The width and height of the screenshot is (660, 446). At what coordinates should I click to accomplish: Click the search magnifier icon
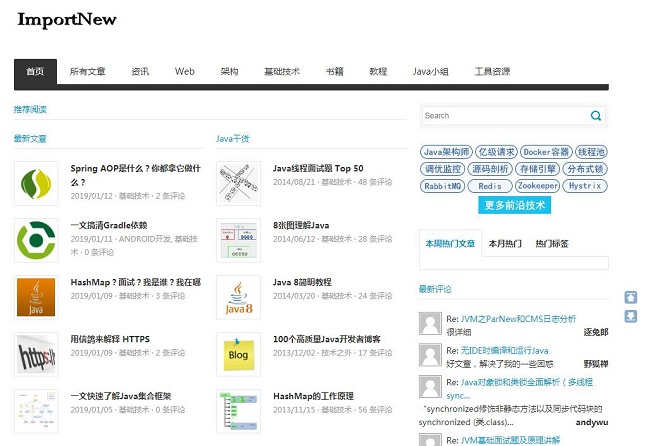coord(596,116)
